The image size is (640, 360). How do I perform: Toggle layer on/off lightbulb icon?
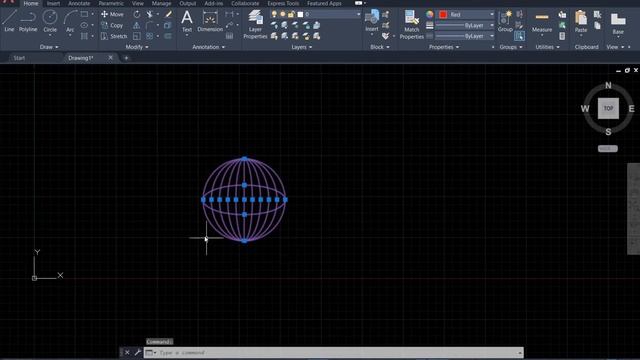(274, 14)
